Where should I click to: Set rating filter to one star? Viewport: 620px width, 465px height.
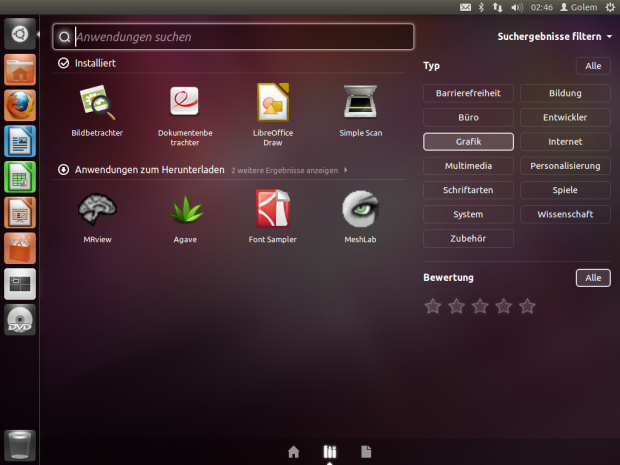(x=433, y=306)
